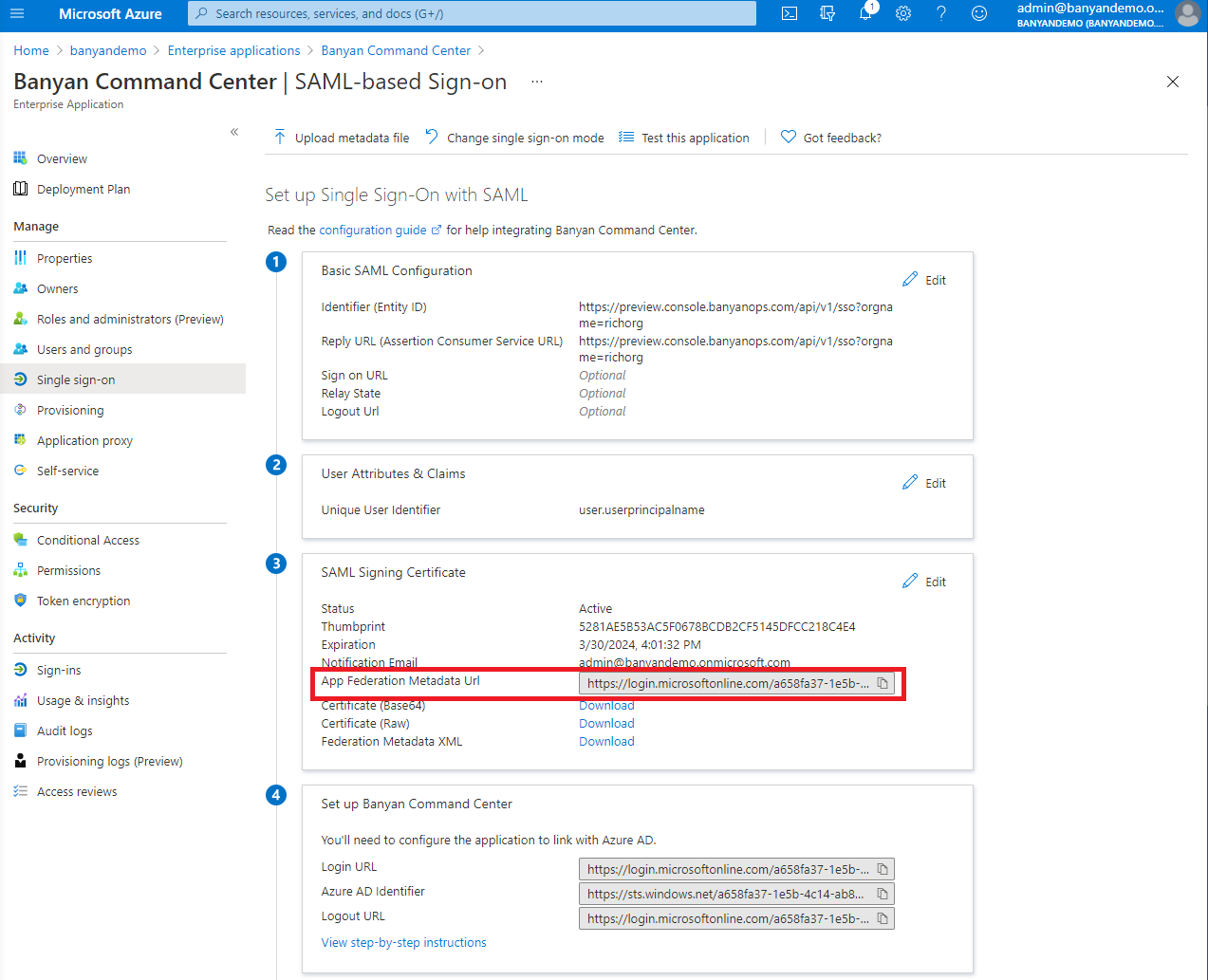Edit the Basic SAML Configuration
The height and width of the screenshot is (980, 1208).
coord(924,280)
